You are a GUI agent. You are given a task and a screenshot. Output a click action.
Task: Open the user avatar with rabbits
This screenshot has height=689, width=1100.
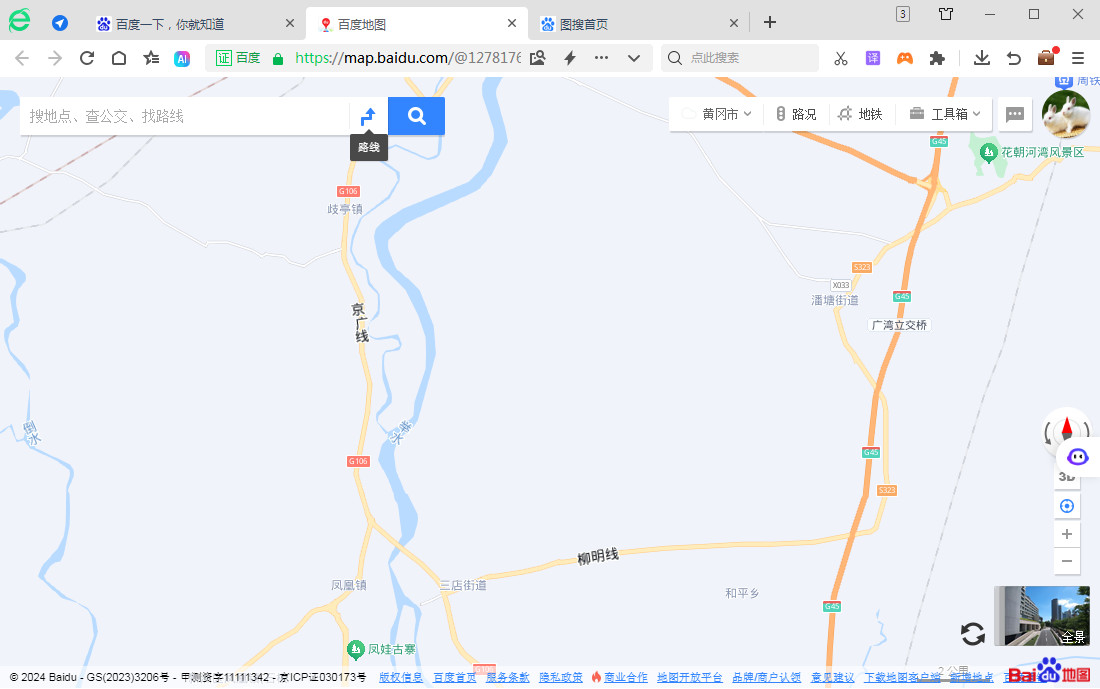[1066, 114]
